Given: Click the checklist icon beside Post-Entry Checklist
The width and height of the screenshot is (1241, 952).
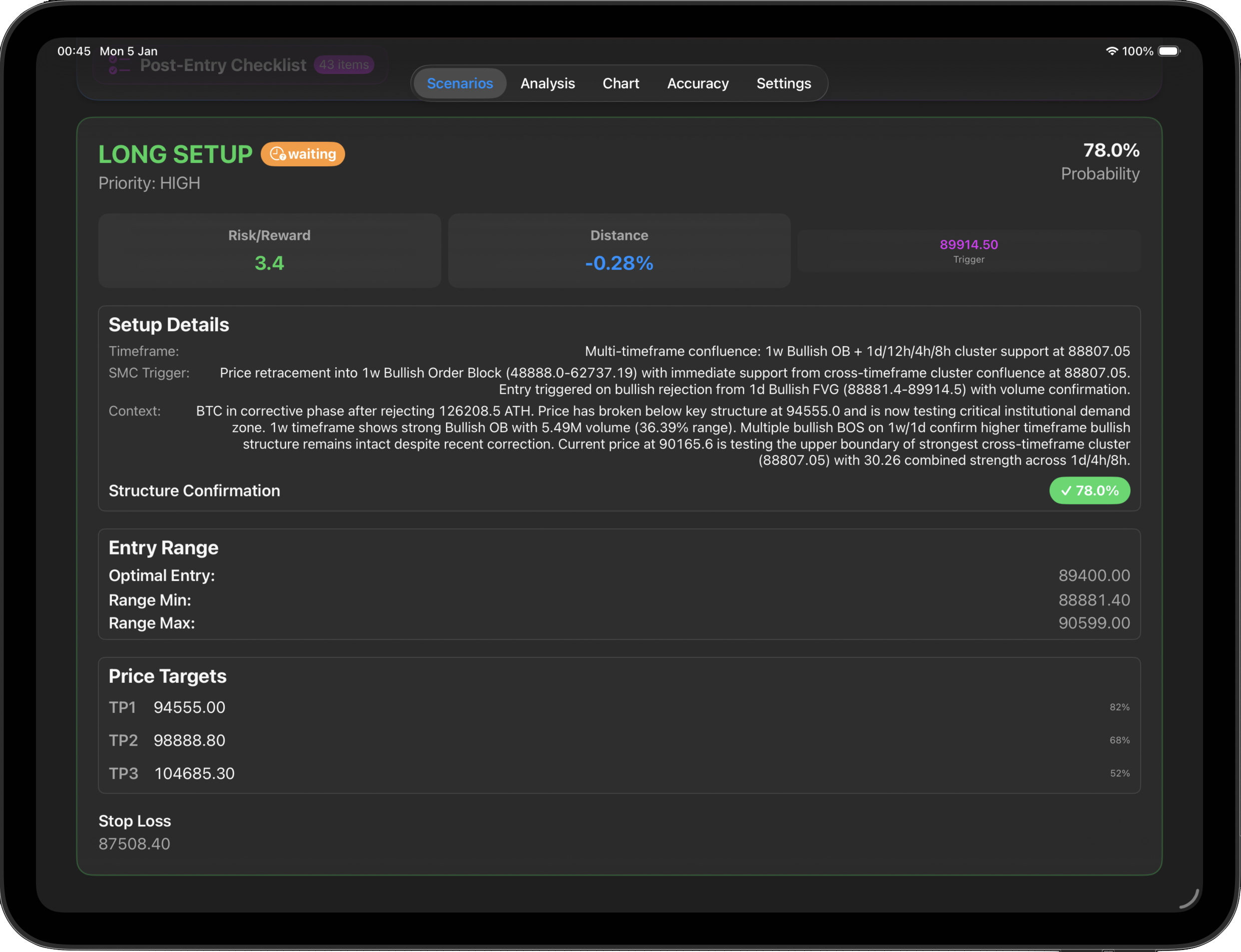Looking at the screenshot, I should tap(116, 65).
